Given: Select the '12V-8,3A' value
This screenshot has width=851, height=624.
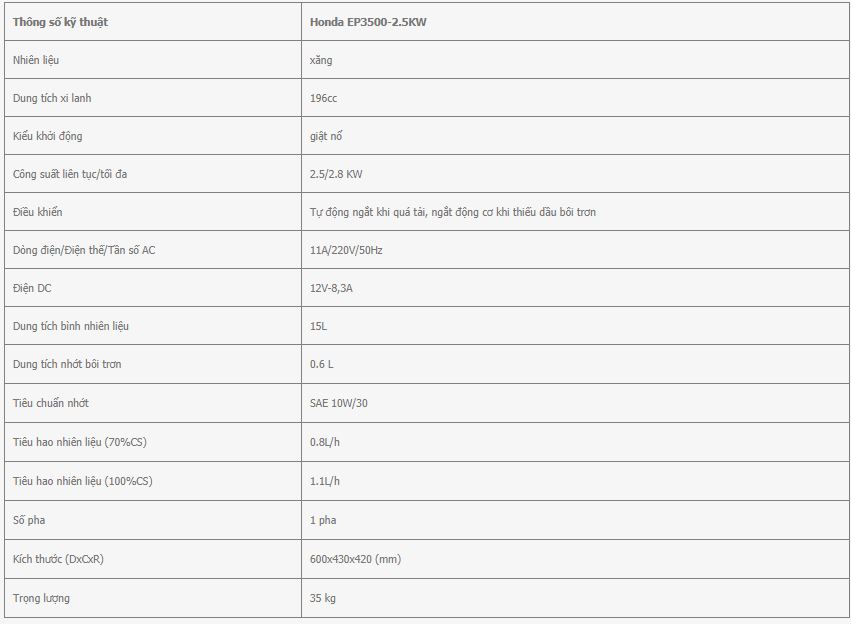Looking at the screenshot, I should click(331, 288).
